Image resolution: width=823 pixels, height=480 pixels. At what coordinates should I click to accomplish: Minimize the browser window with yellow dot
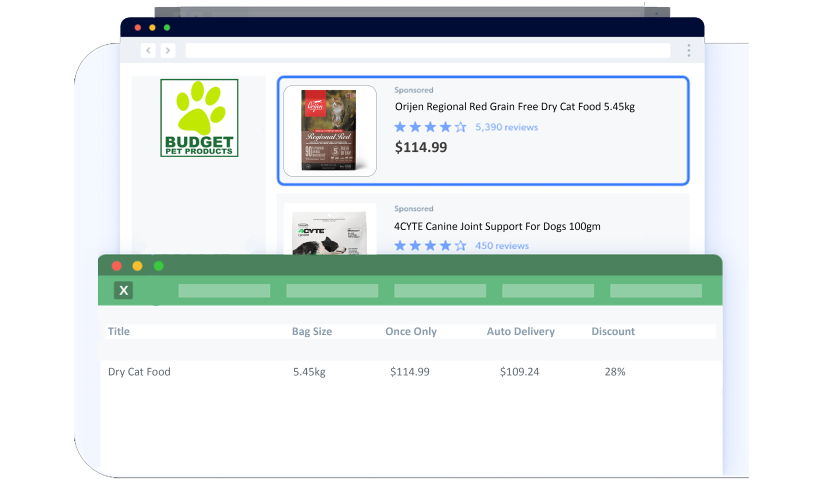coord(152,27)
